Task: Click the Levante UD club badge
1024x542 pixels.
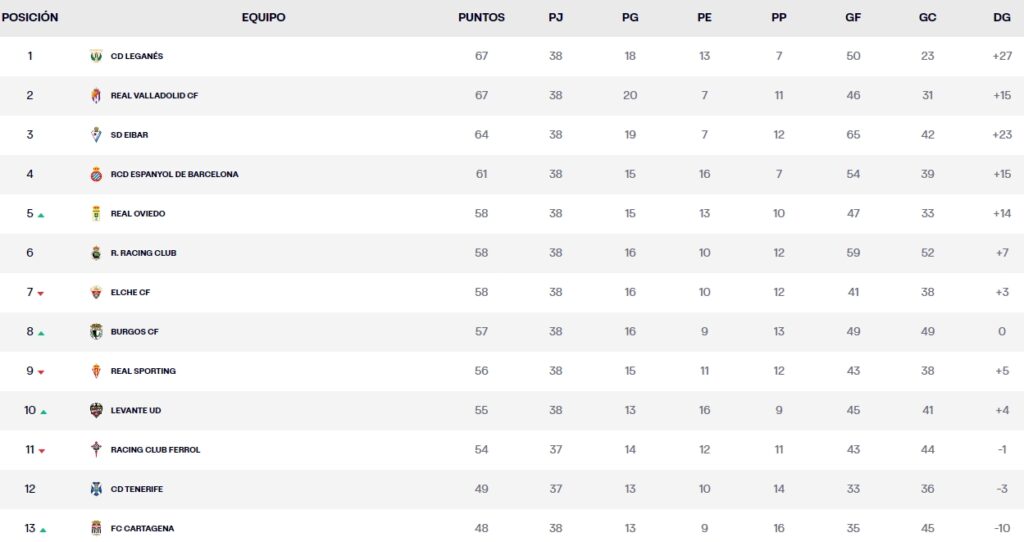Action: click(x=96, y=410)
